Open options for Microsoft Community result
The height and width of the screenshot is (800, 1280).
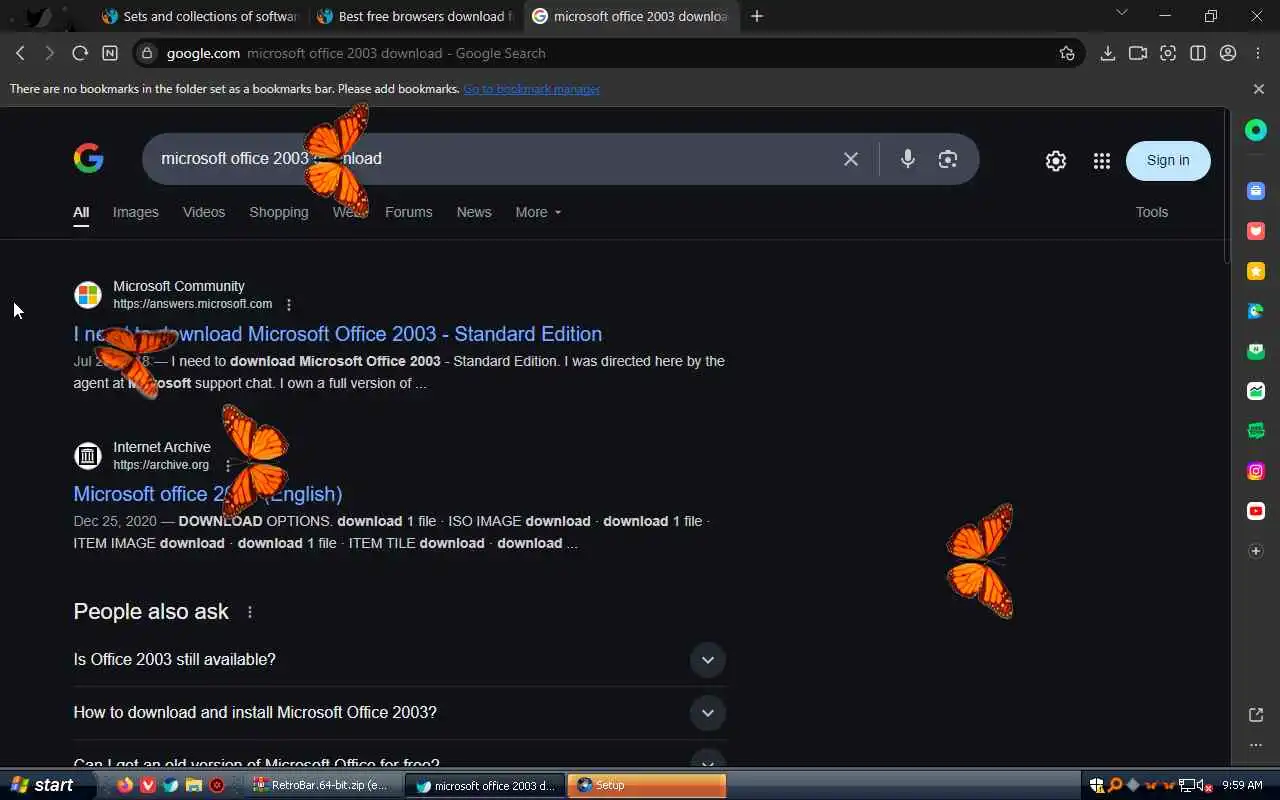point(289,305)
